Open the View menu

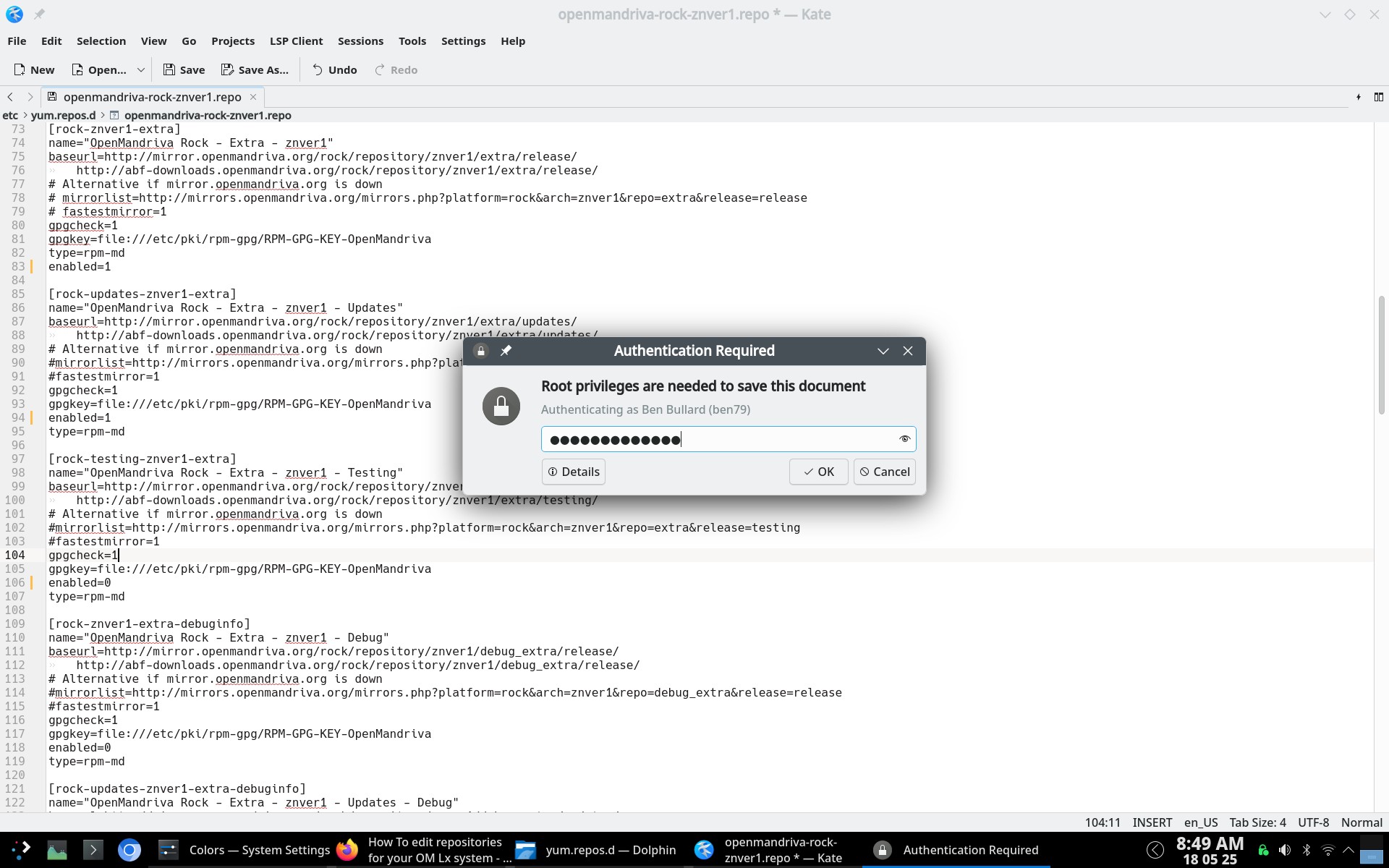153,41
